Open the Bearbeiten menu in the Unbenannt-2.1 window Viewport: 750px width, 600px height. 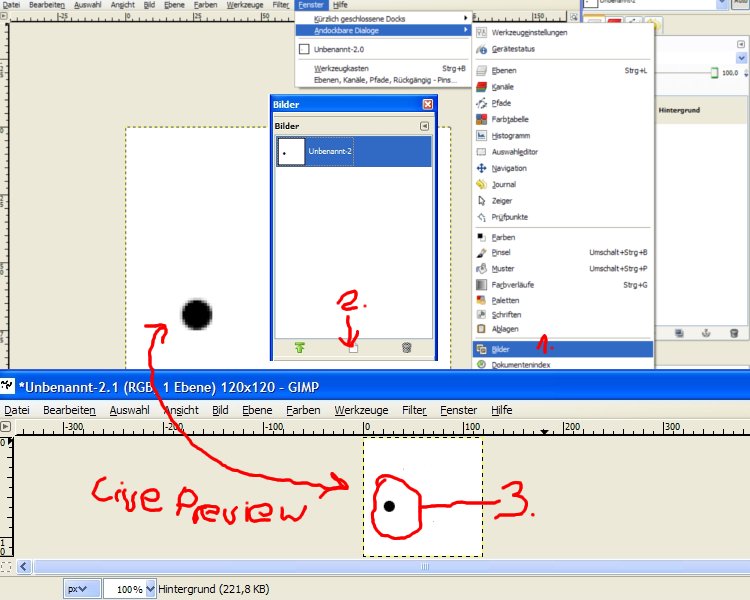point(69,410)
